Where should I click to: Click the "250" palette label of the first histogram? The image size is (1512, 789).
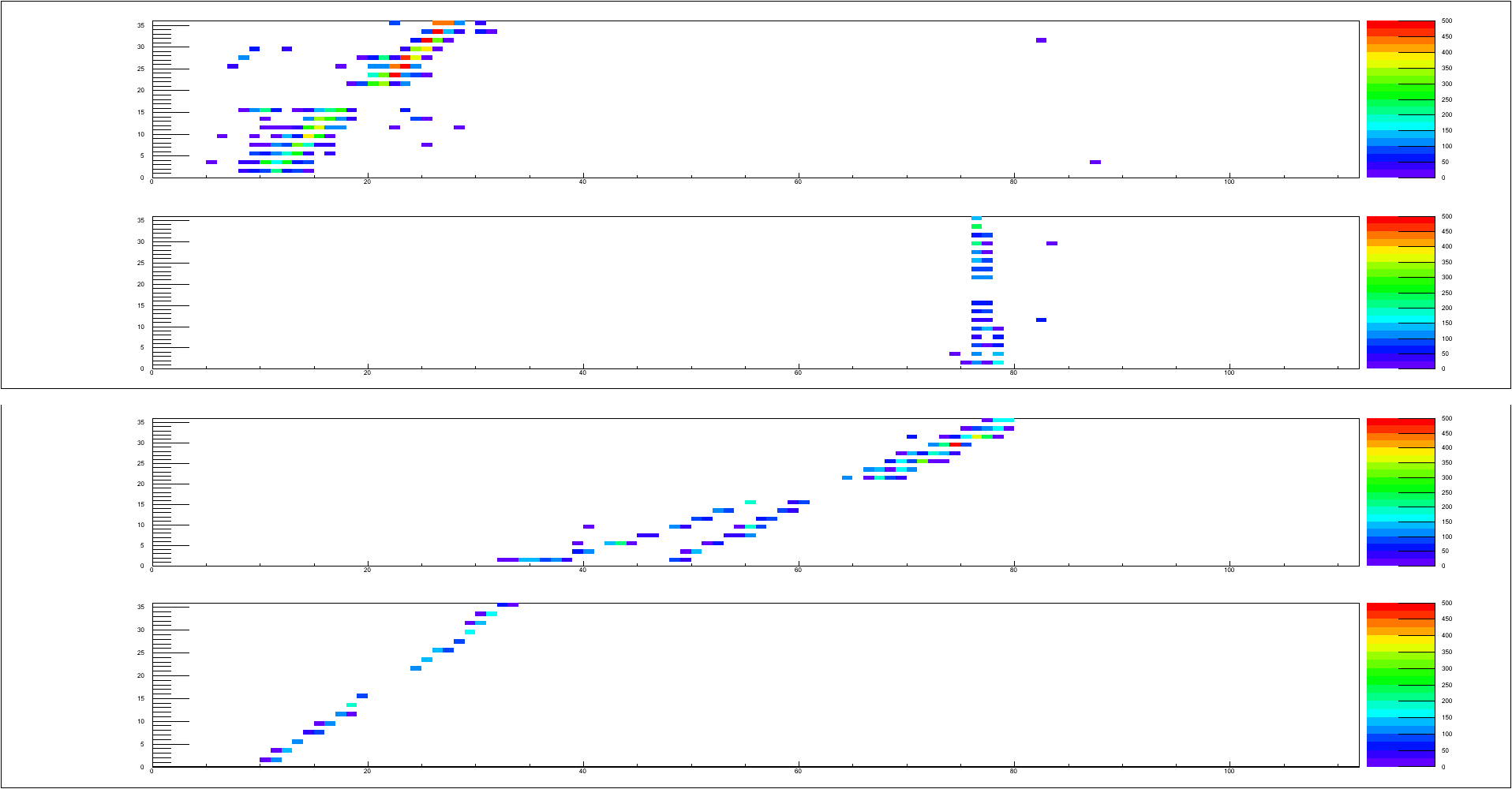tap(1447, 99)
